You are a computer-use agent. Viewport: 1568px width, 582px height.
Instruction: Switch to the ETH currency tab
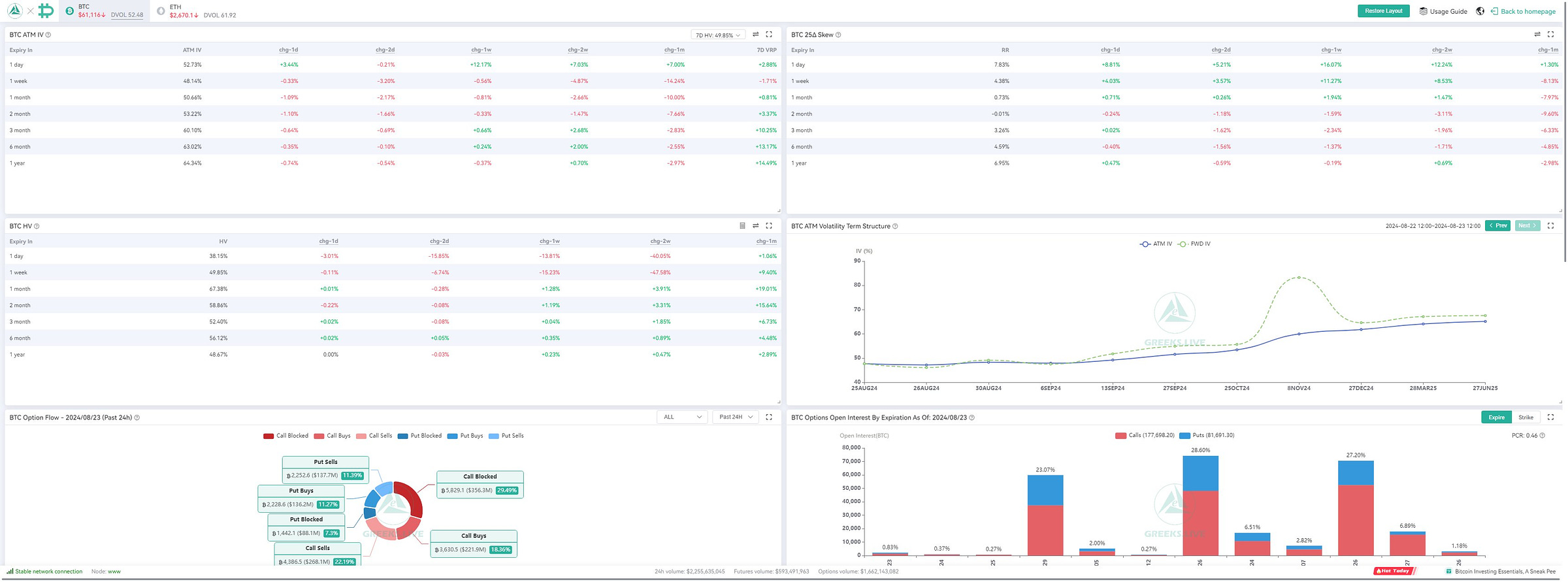click(x=197, y=11)
